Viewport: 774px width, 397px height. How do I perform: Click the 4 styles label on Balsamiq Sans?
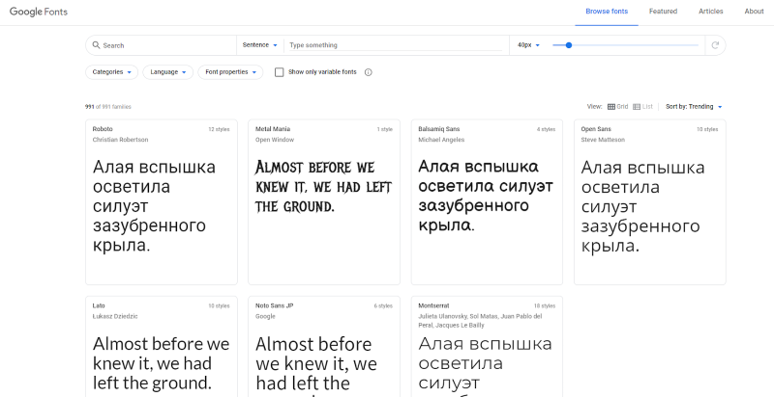coord(546,129)
